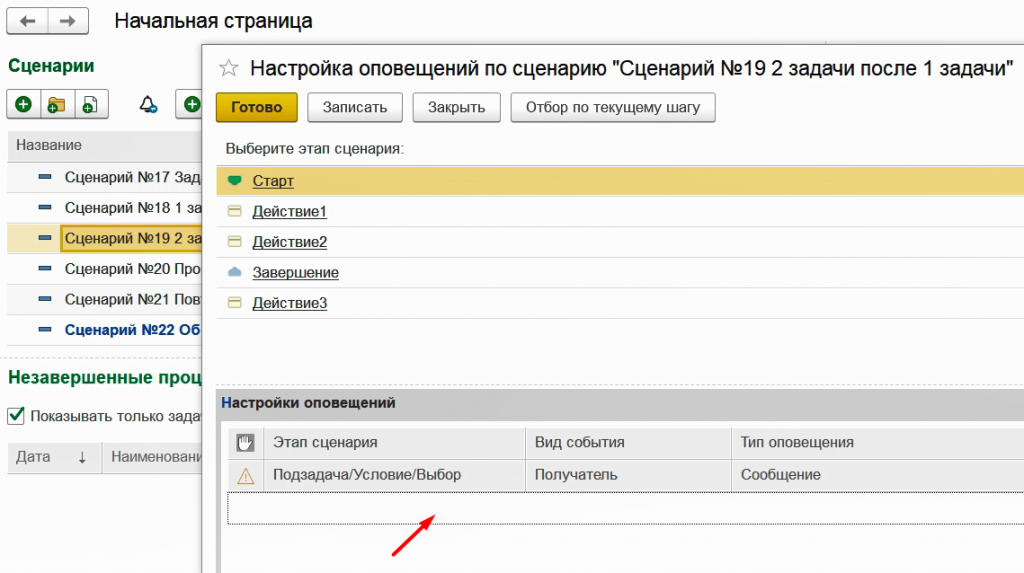Click 'Тип оповещения' column header
Viewport: 1024px width, 573px height.
(878, 442)
